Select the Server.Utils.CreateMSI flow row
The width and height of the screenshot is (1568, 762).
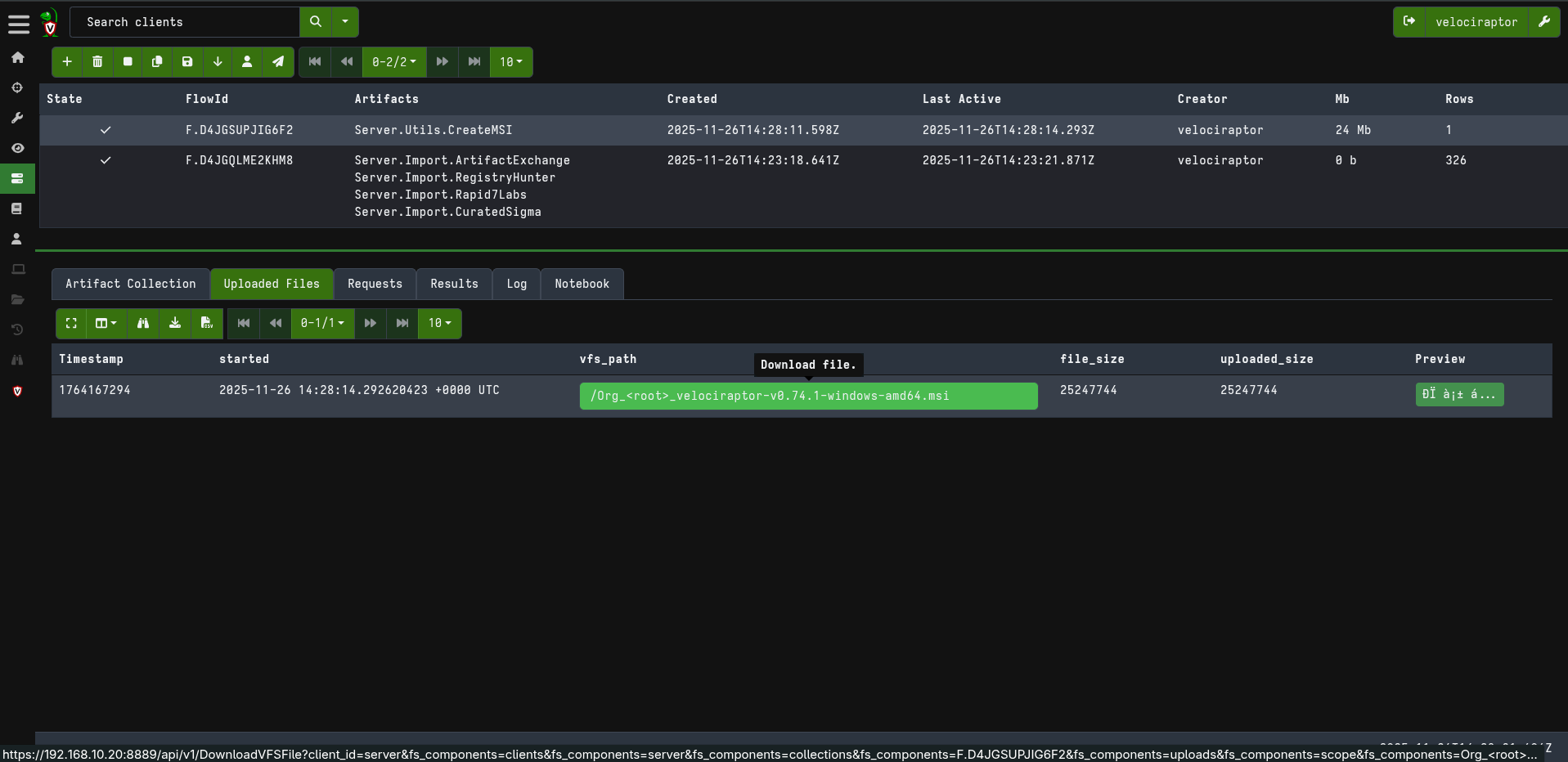(433, 130)
